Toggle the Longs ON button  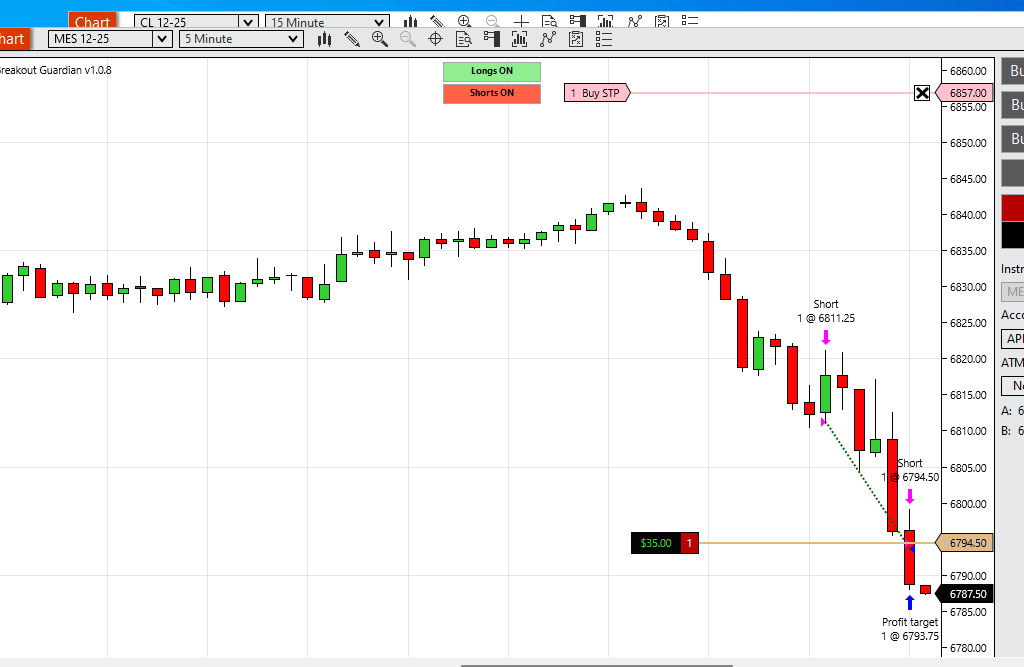click(492, 71)
